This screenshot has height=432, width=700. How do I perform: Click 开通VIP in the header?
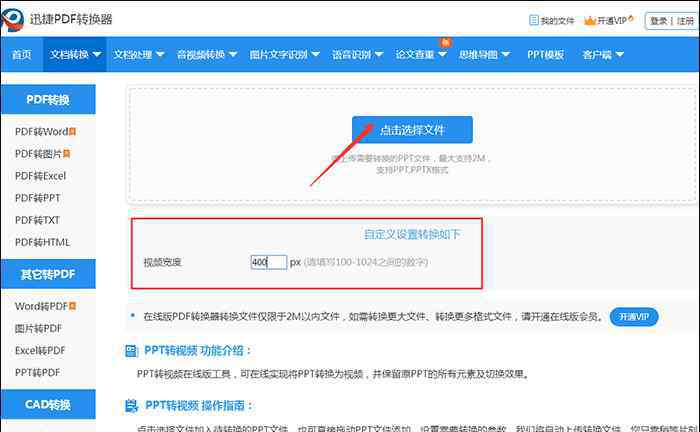(x=612, y=21)
